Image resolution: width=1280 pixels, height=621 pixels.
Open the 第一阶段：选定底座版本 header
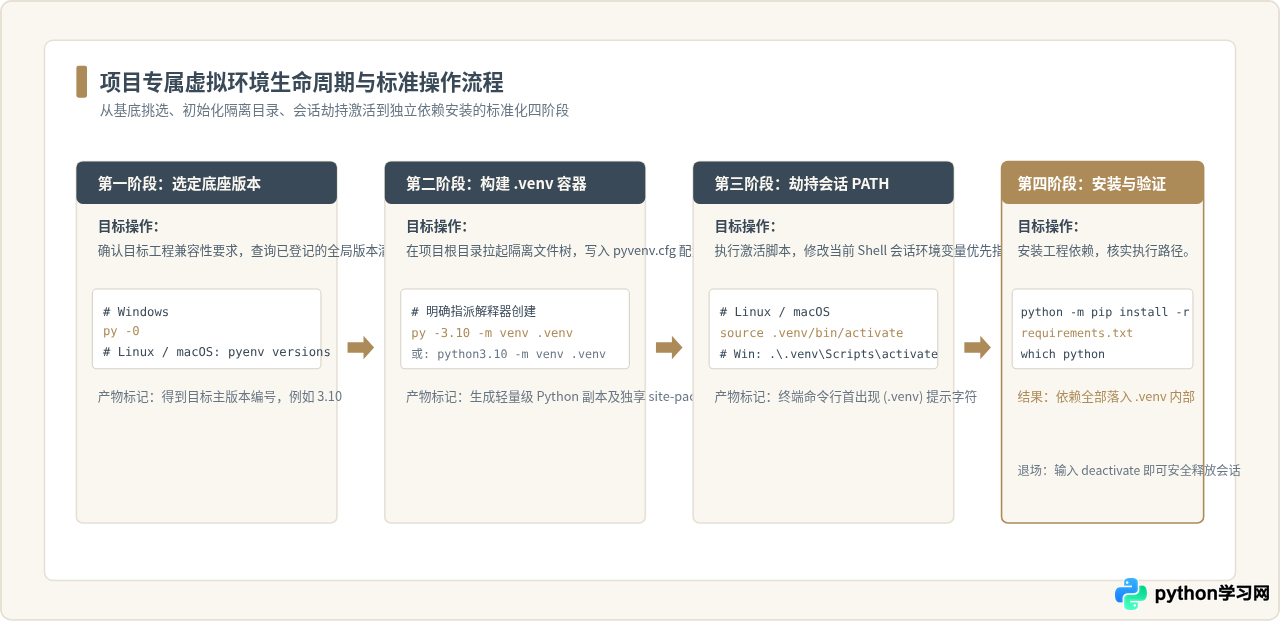point(207,183)
